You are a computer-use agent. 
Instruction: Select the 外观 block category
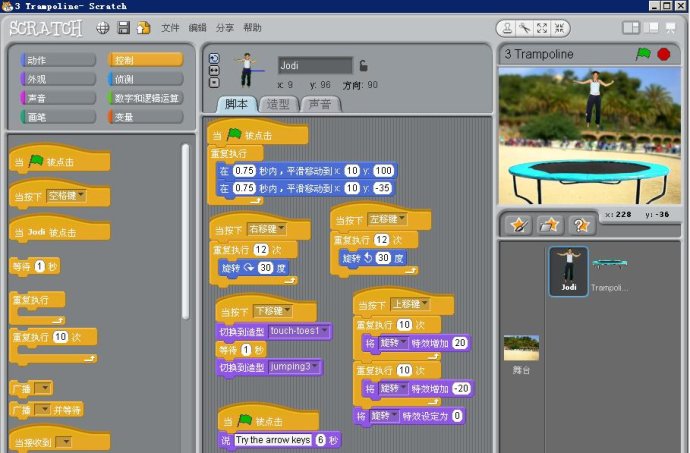[58, 79]
